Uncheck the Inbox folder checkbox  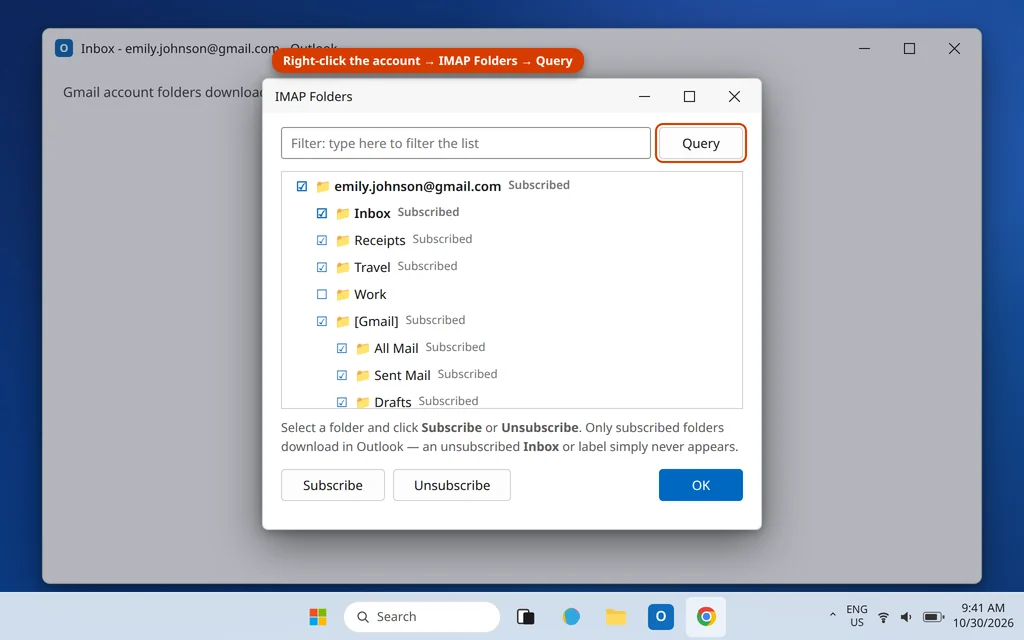(322, 213)
